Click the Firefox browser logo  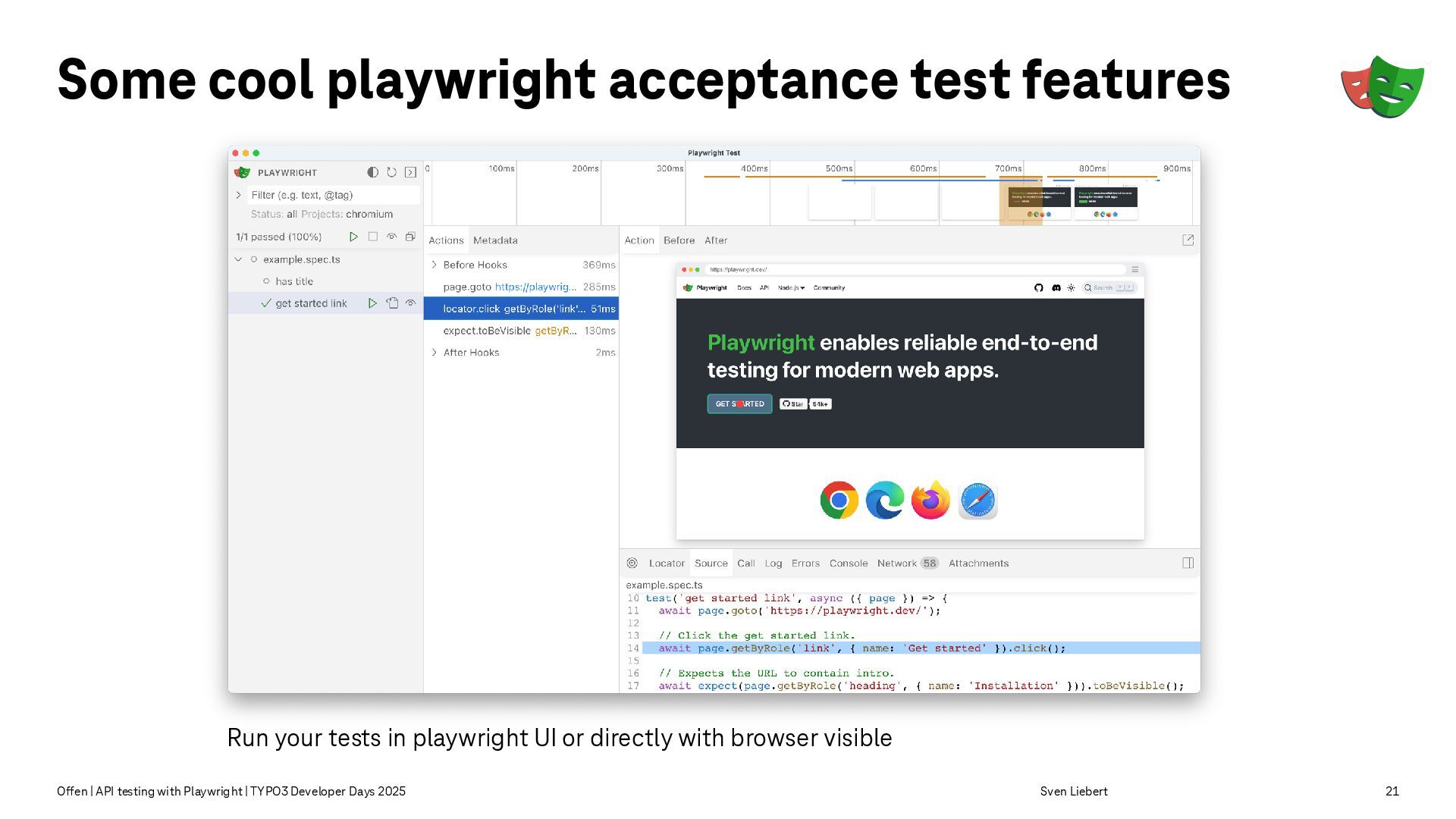click(x=930, y=500)
